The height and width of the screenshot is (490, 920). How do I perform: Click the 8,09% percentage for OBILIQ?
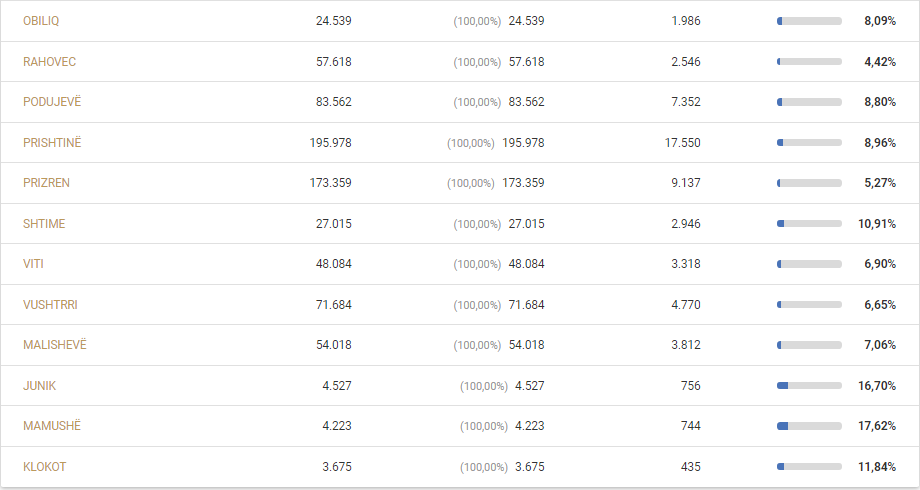880,21
